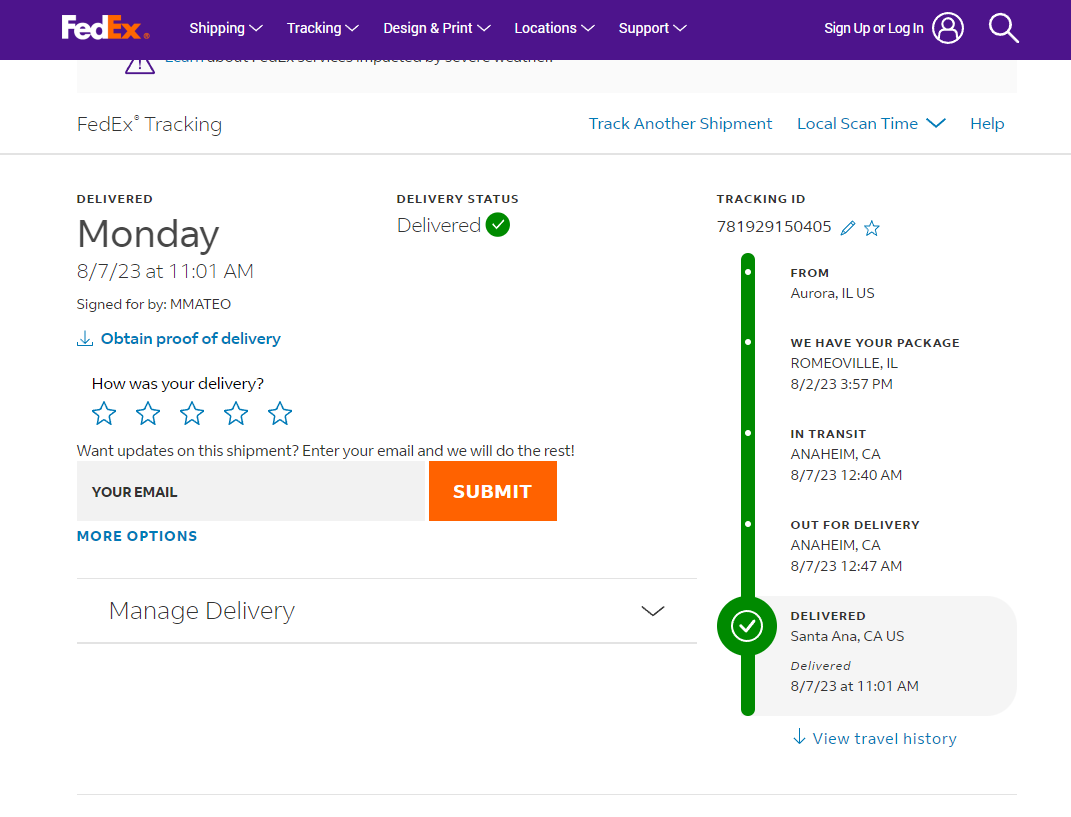Select the We Have Your Package timeline dot

pyautogui.click(x=748, y=342)
